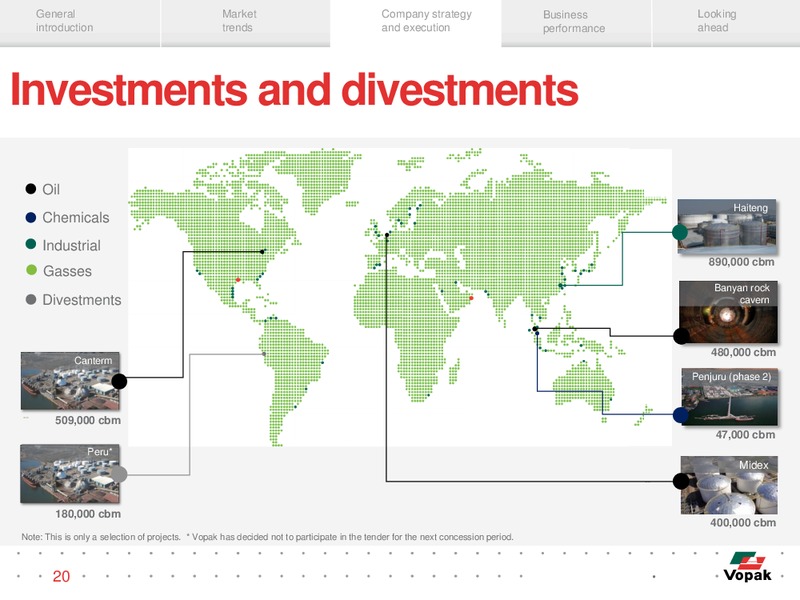The width and height of the screenshot is (800, 600).
Task: Open the Penjuru (phase 2) photo
Action: tap(730, 397)
